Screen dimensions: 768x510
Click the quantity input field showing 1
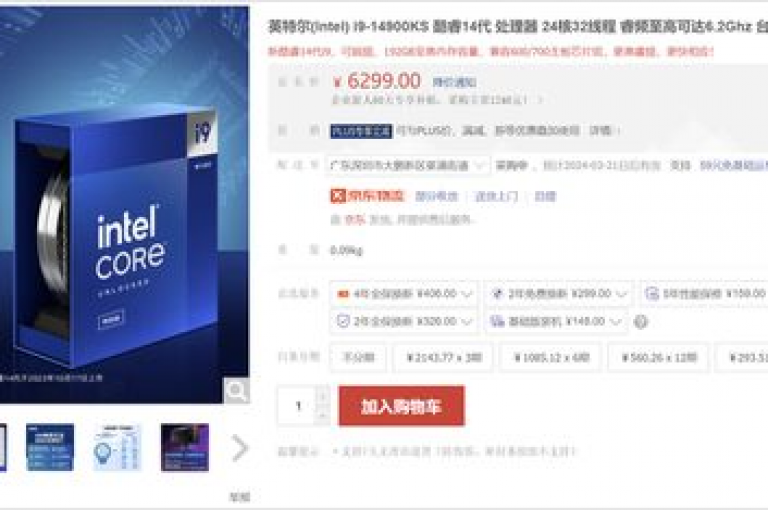(298, 406)
